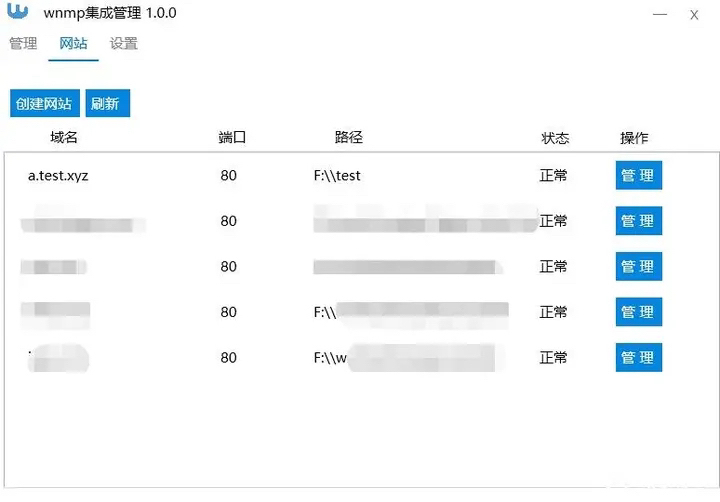Click the 操作 column header
This screenshot has width=720, height=502.
tap(634, 138)
